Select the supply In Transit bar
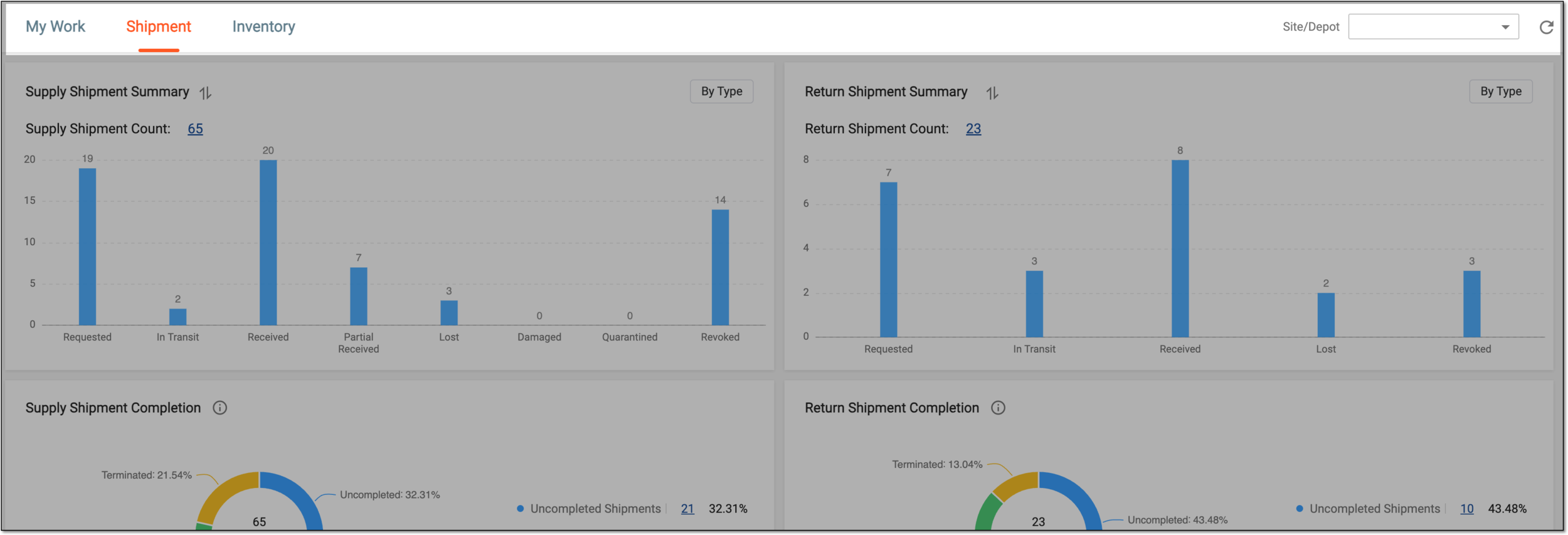Viewport: 1568px width, 535px height. [x=177, y=317]
